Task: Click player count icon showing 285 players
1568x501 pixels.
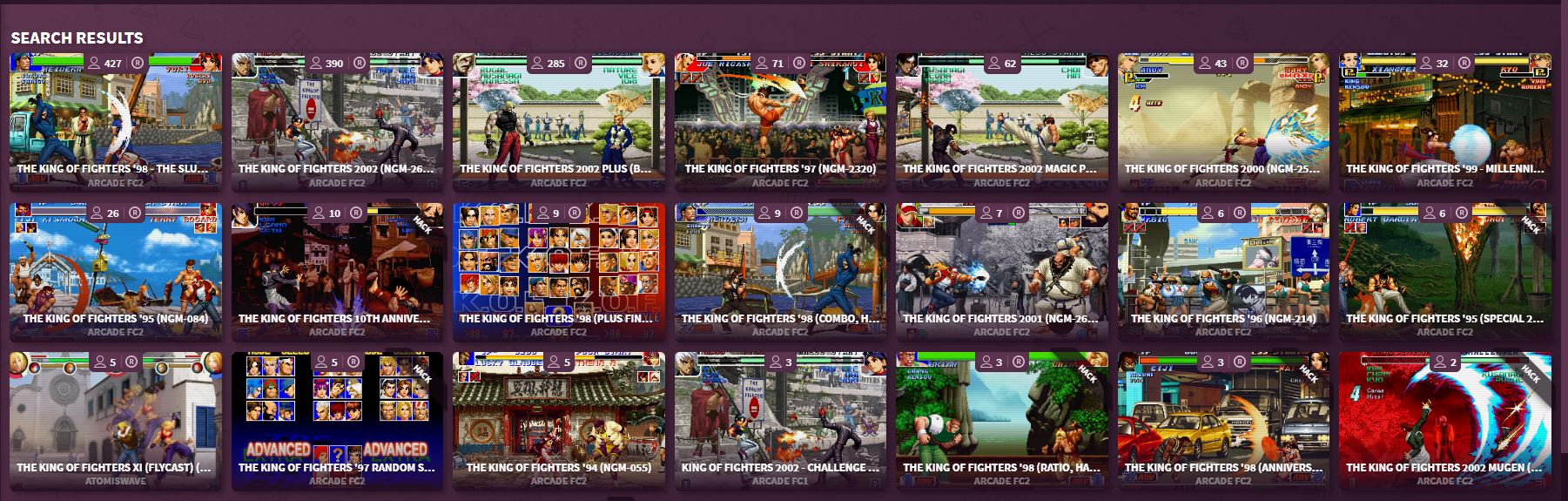Action: pyautogui.click(x=537, y=63)
